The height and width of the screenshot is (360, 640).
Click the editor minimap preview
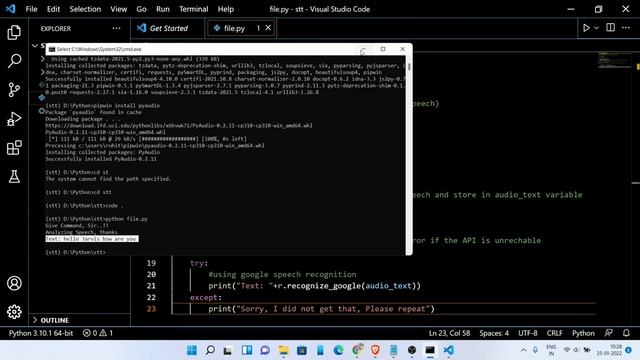point(615,60)
